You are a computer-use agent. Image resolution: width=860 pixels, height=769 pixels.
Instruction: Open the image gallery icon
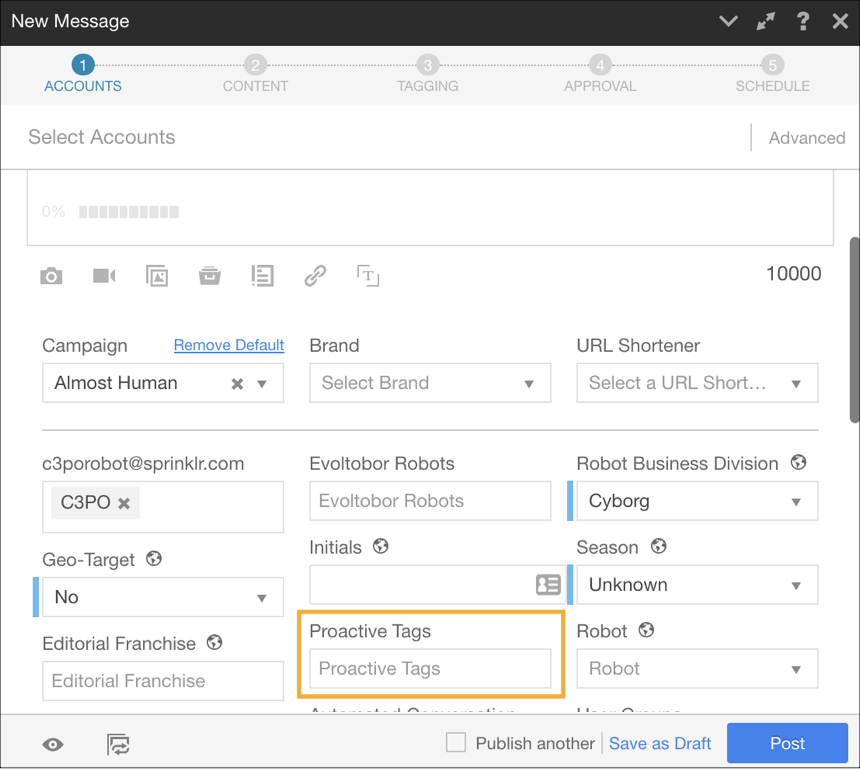[157, 276]
